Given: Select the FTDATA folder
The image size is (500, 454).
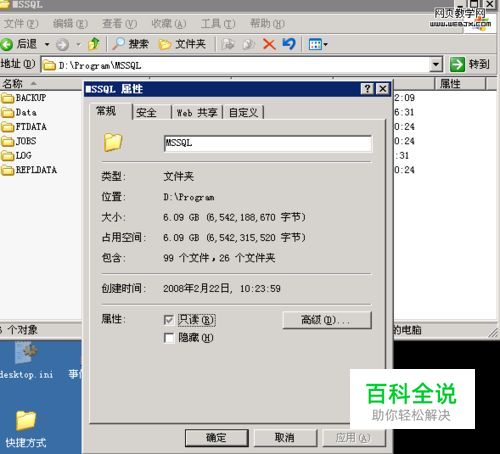Looking at the screenshot, I should [x=24, y=127].
